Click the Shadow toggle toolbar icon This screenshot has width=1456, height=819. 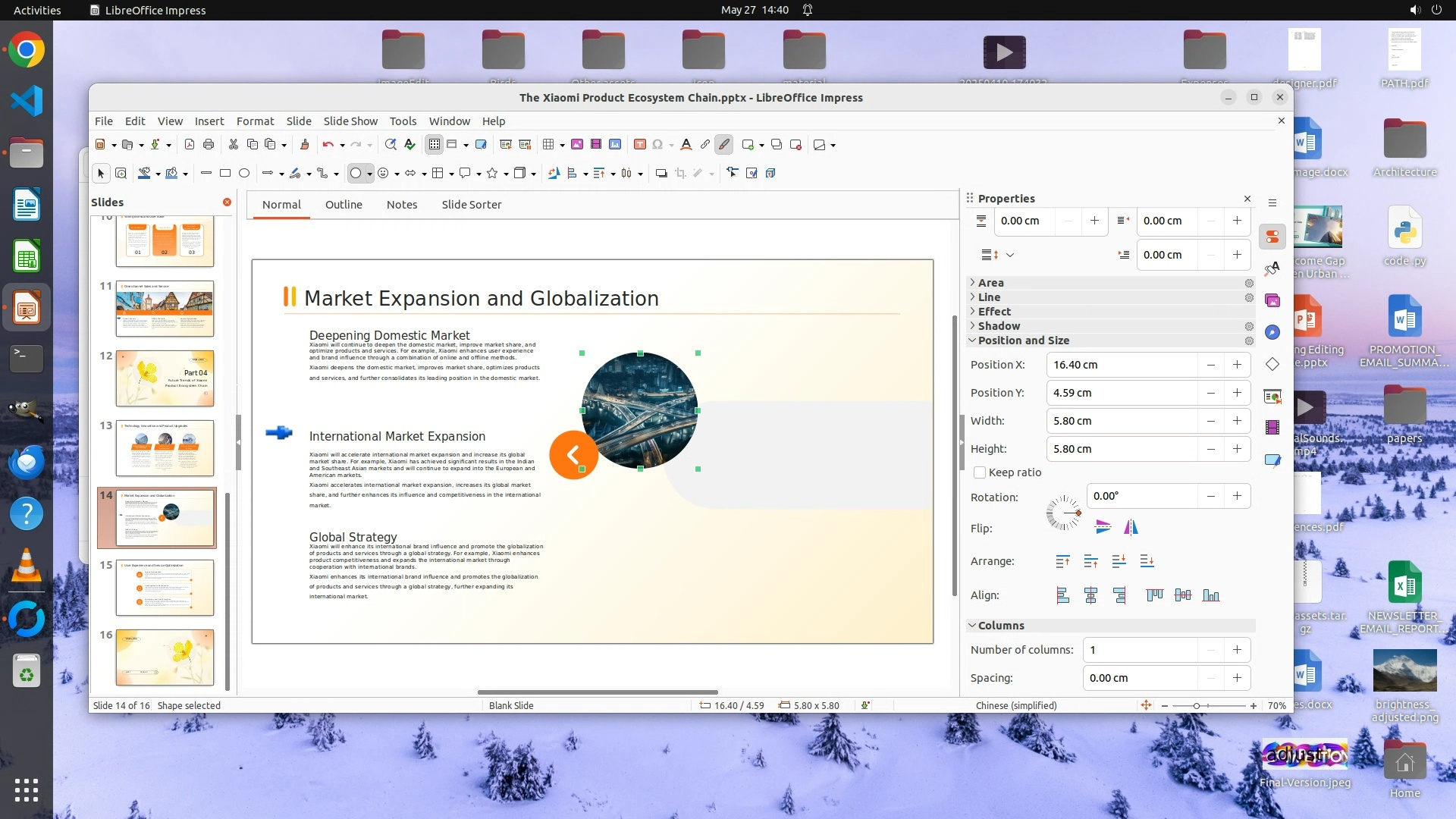pos(661,173)
